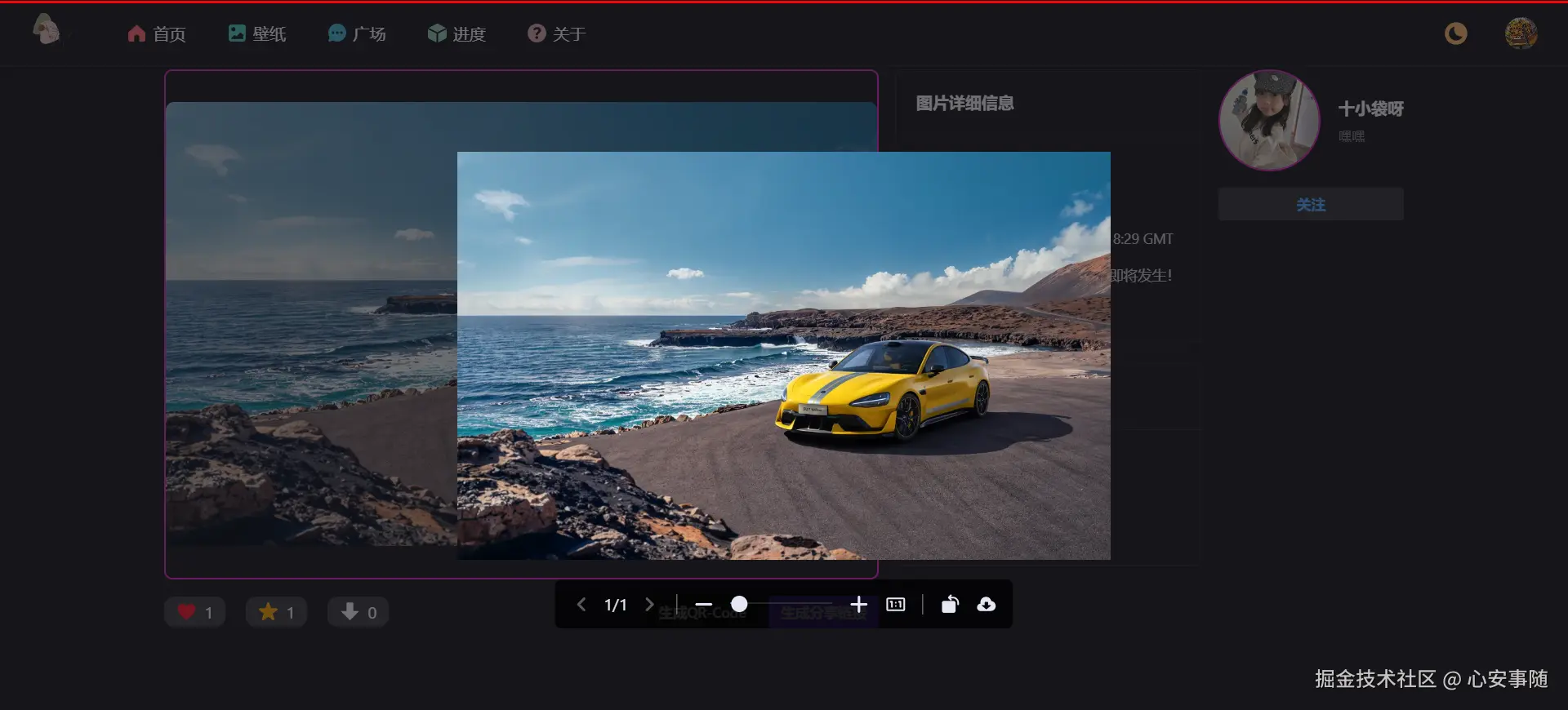Screen dimensions: 1568x710
Task: Click the enlarged yellow car preview image
Action: pos(784,356)
